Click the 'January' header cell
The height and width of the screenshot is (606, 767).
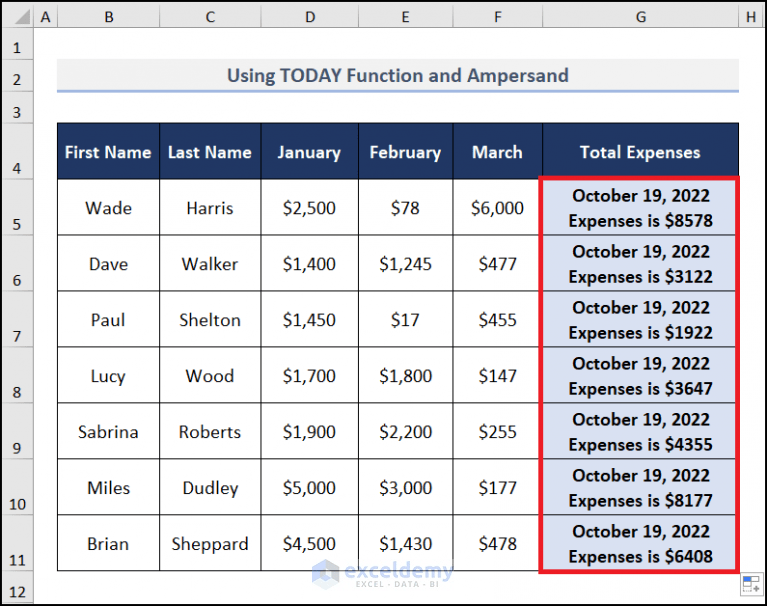click(x=310, y=151)
